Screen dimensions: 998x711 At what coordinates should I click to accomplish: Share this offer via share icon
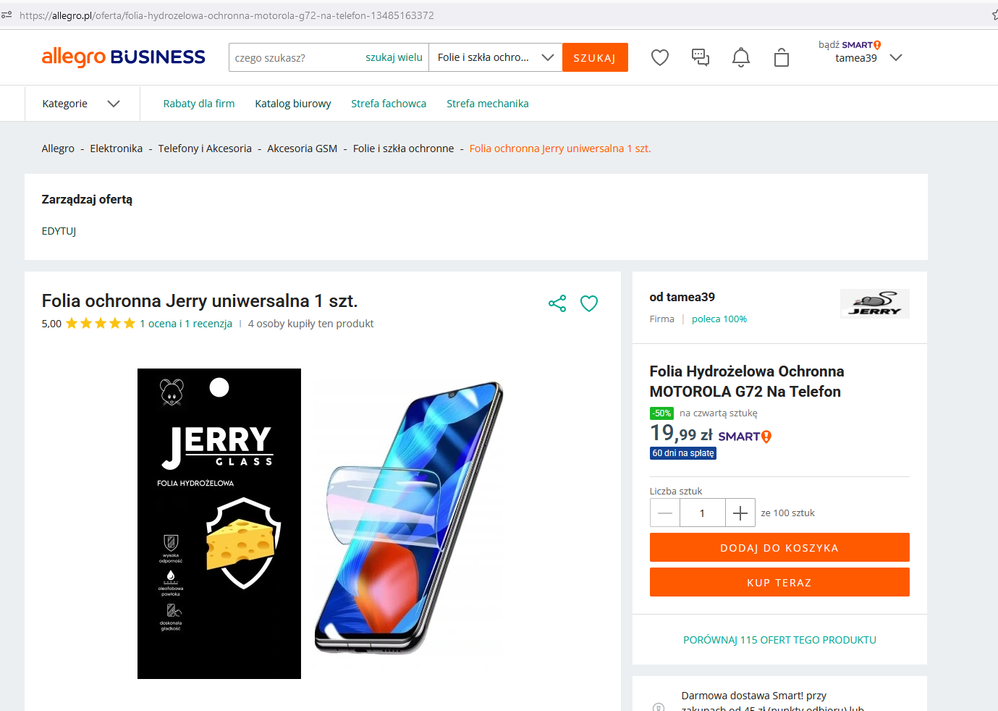(x=557, y=303)
